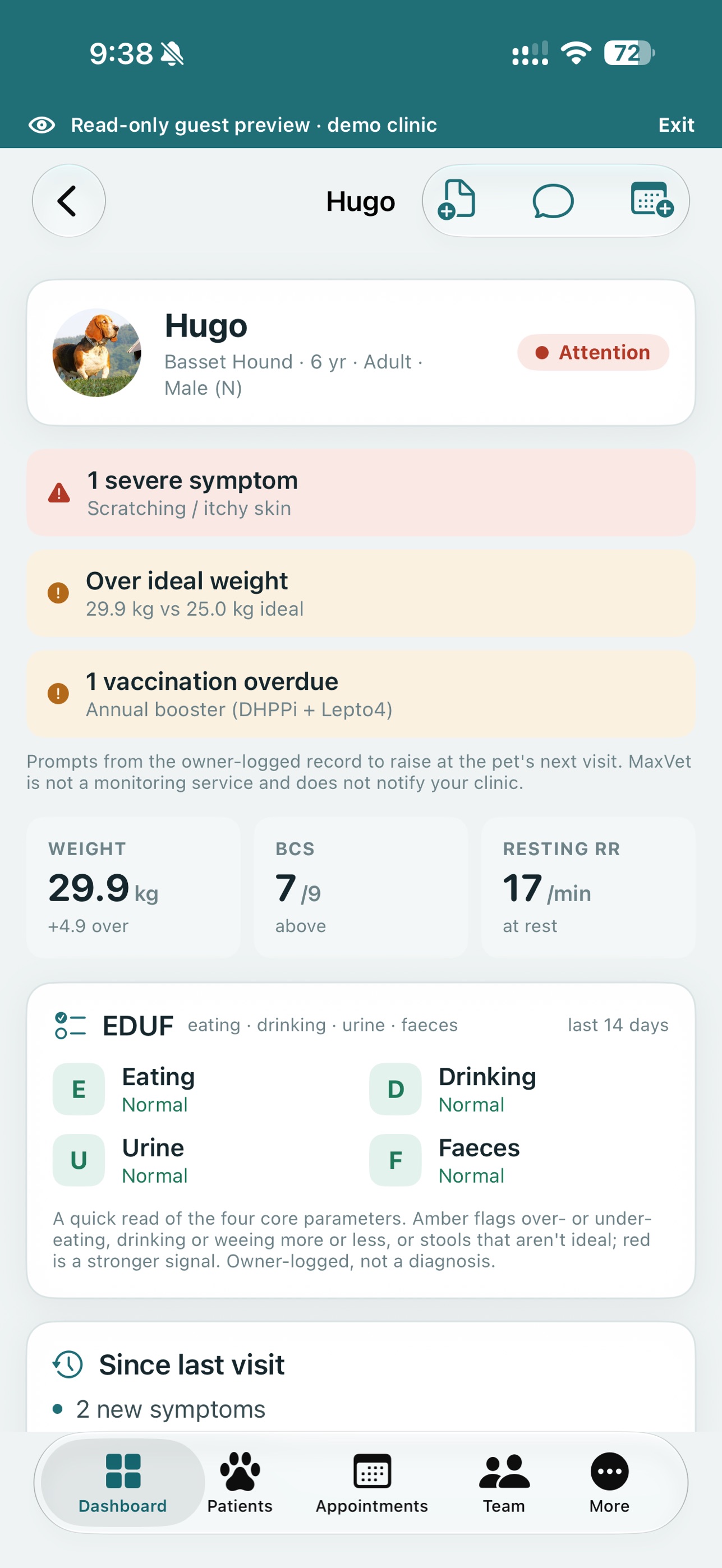
Task: Open the Patients tab
Action: [x=240, y=1482]
